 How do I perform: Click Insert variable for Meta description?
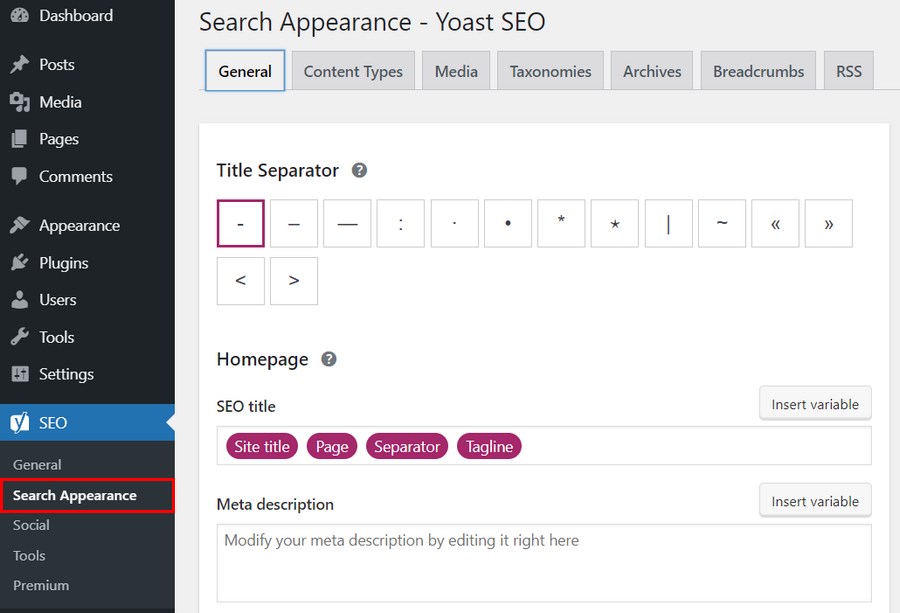(815, 501)
